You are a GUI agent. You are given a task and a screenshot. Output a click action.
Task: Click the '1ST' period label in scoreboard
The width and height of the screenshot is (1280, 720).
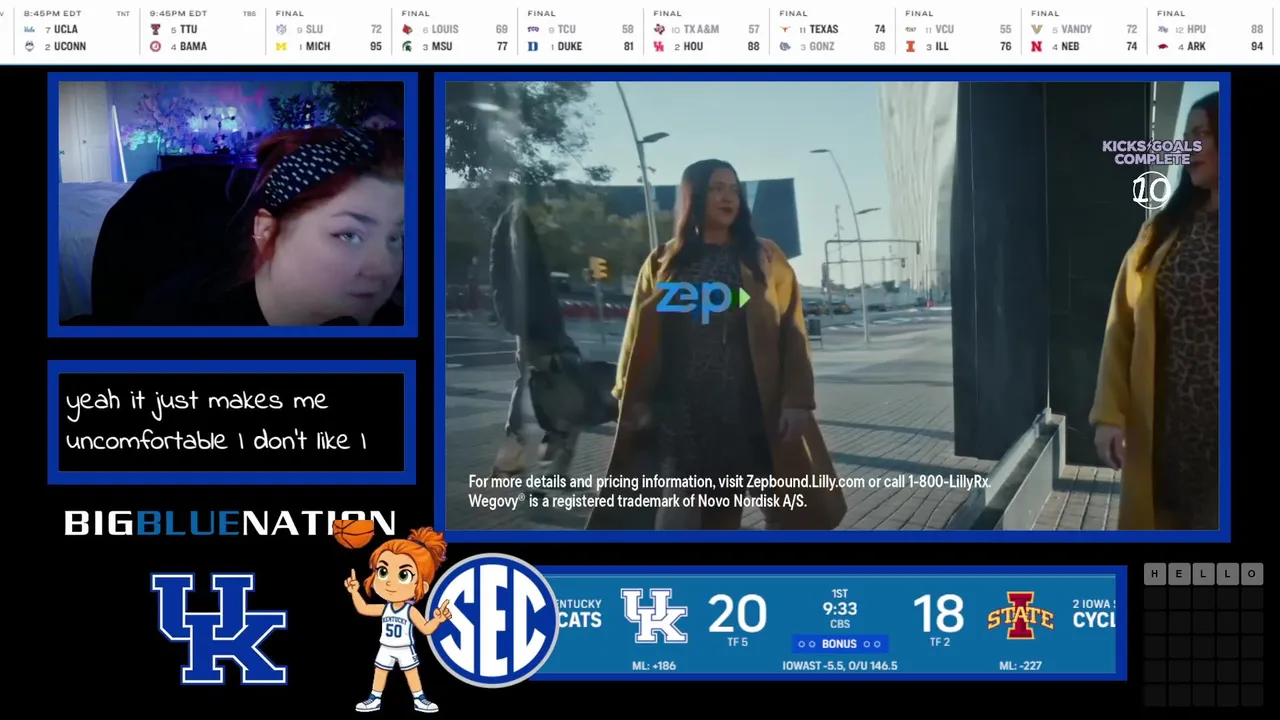[x=840, y=594]
